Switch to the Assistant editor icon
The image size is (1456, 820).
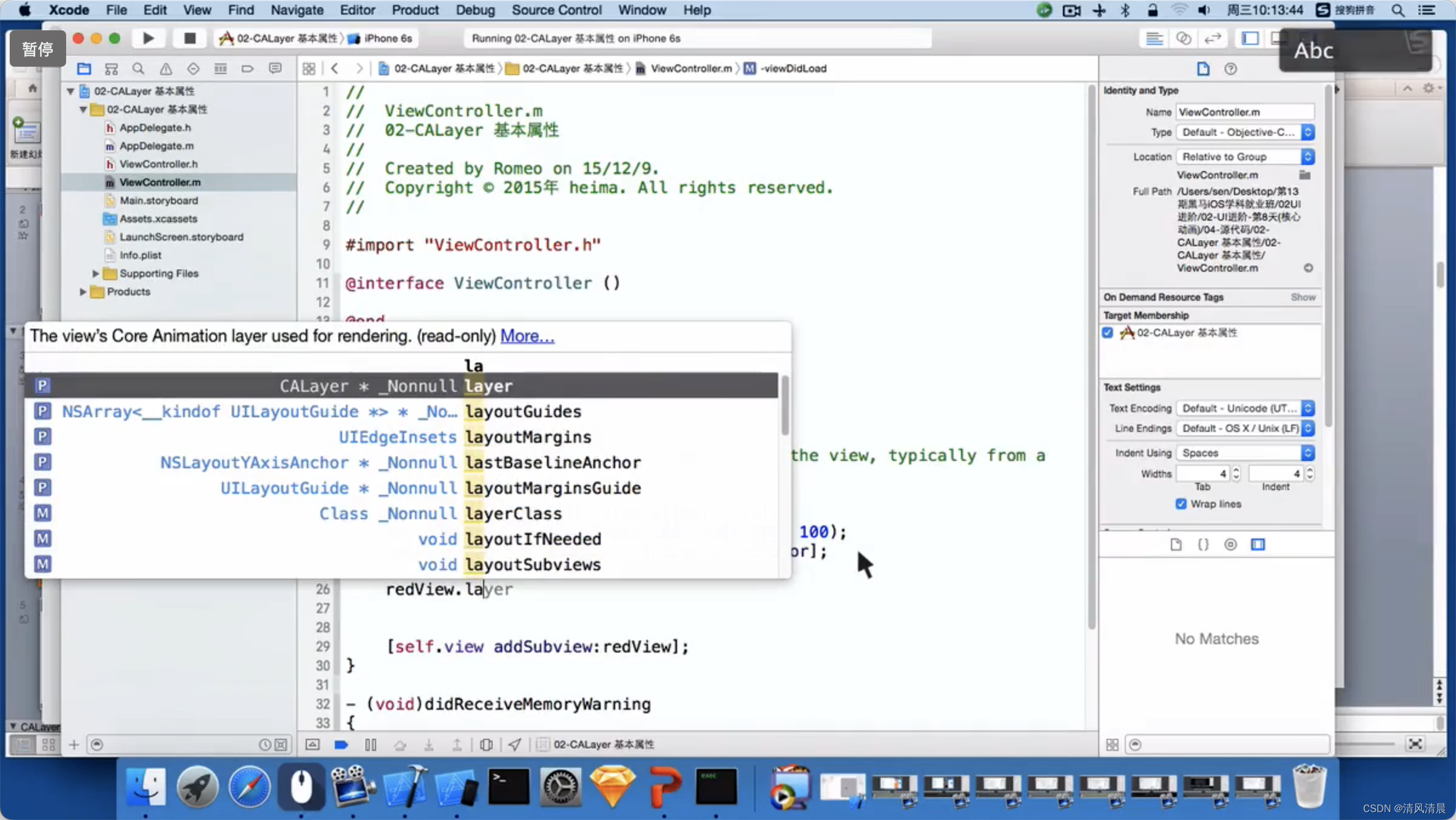[1183, 38]
